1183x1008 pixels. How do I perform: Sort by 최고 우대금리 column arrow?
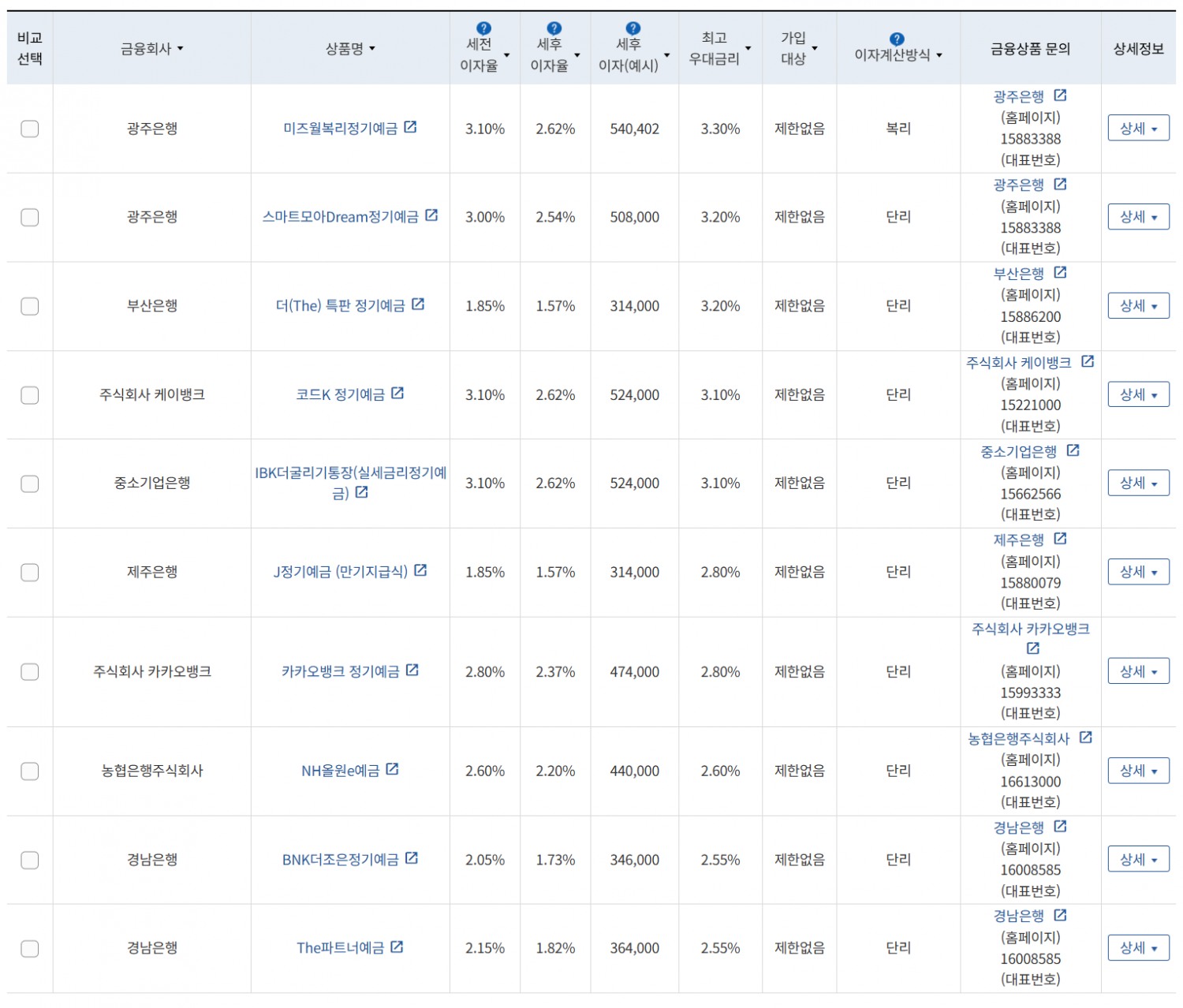point(748,49)
